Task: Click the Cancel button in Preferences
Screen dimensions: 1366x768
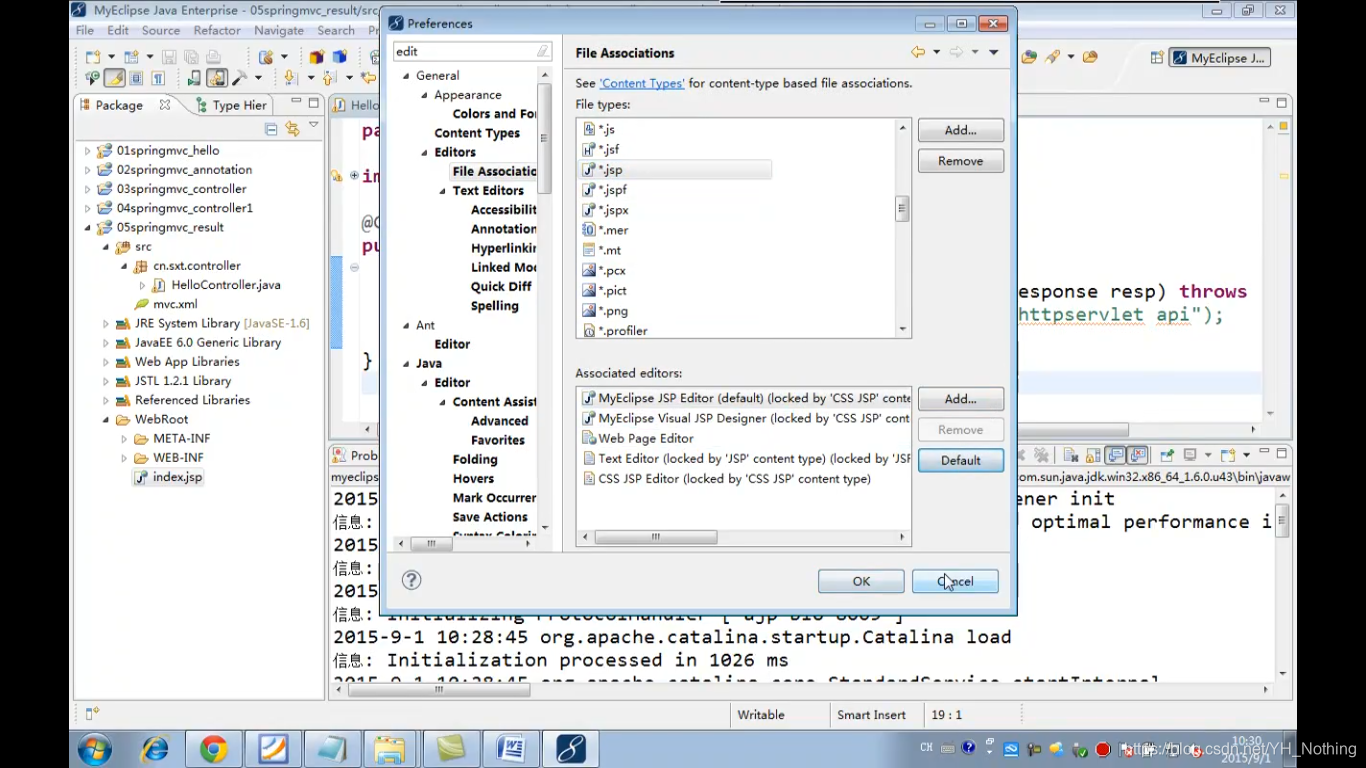Action: click(955, 581)
